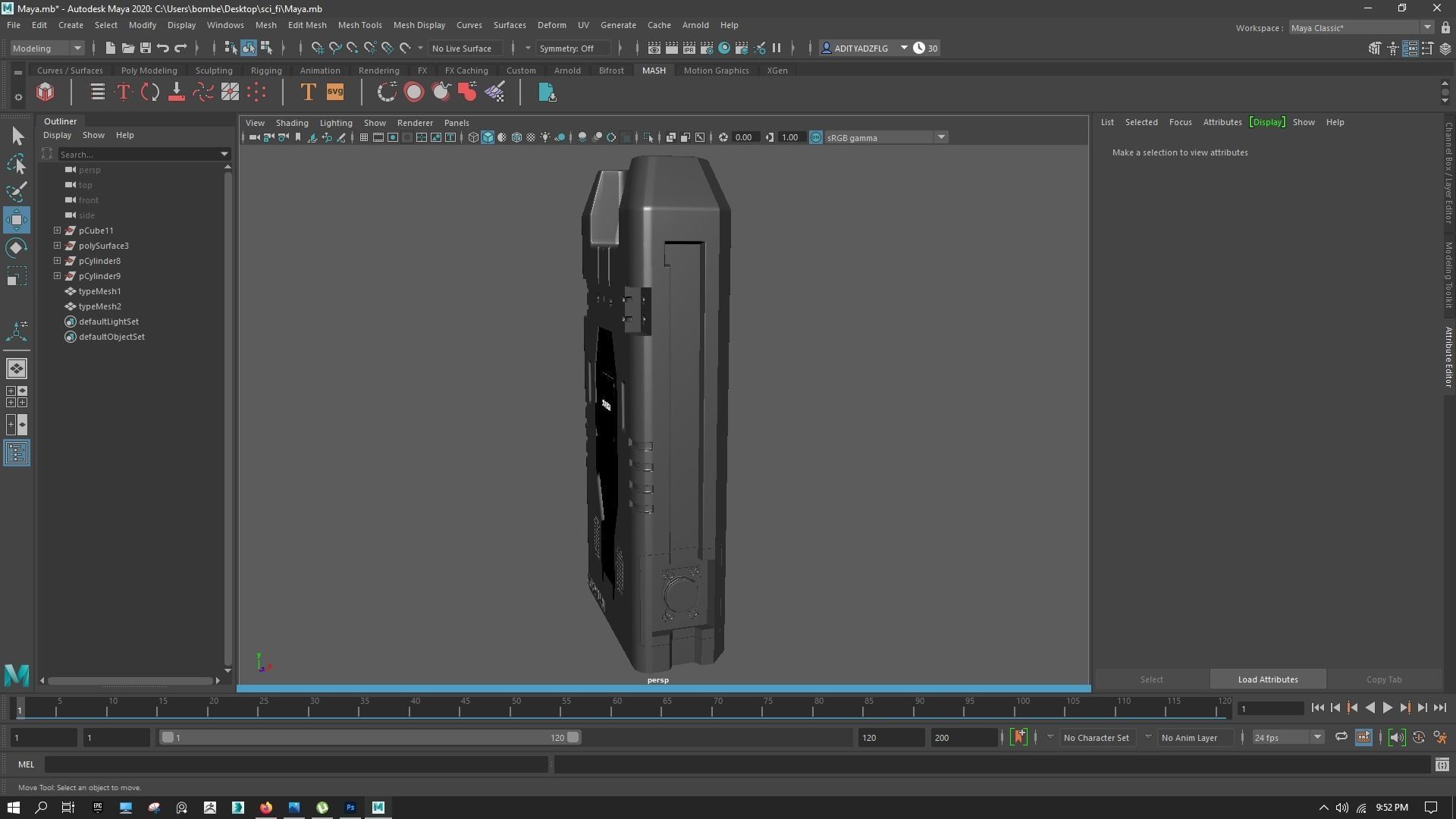Click frame 60 on the time slider
The width and height of the screenshot is (1456, 819).
[x=617, y=708]
